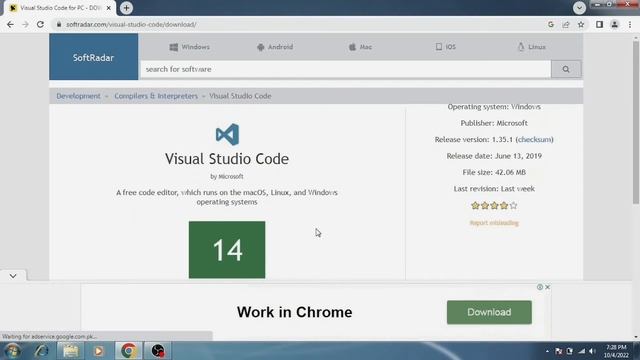Open the Chrome profile avatar
Viewport: 640px width, 360px height.
coord(614,24)
